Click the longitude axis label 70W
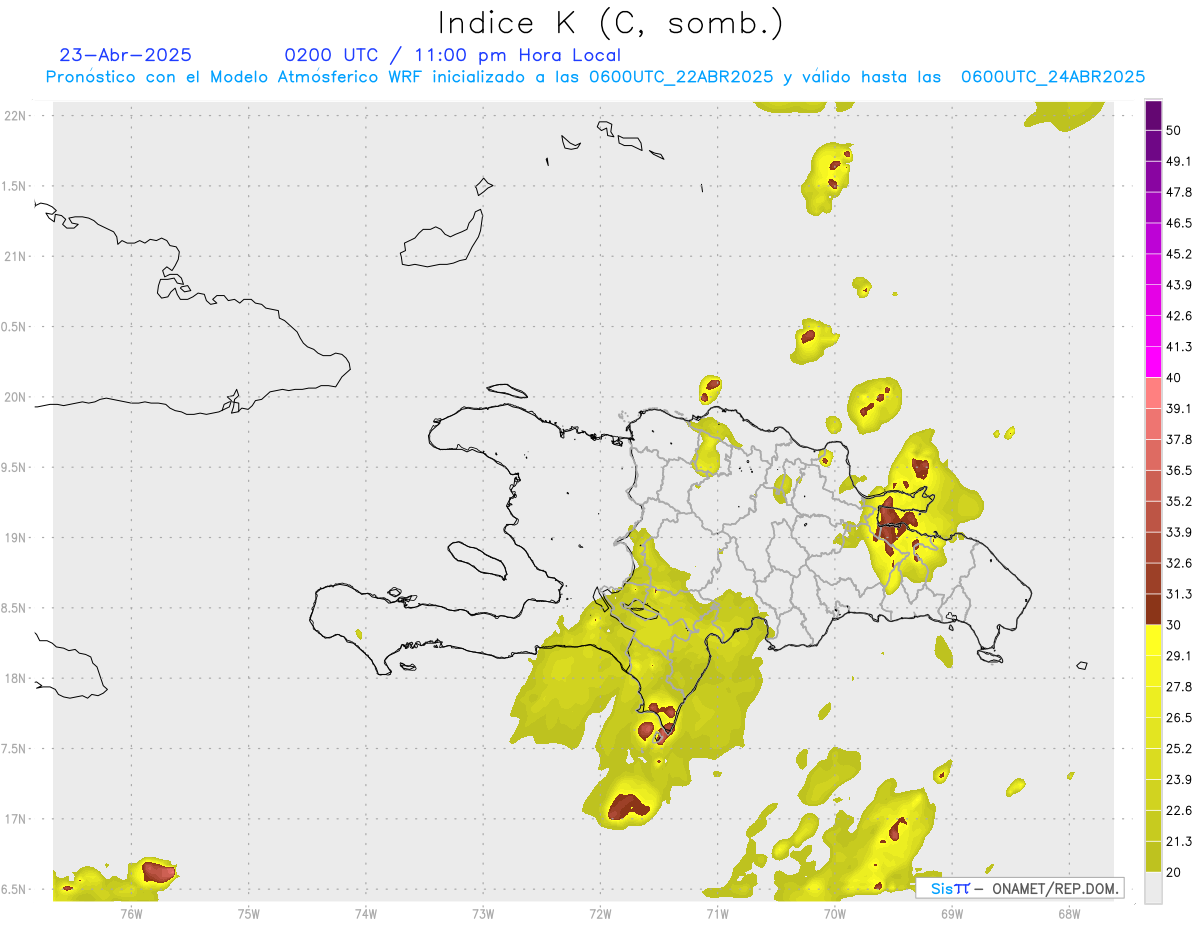1200x927 pixels. coord(835,913)
